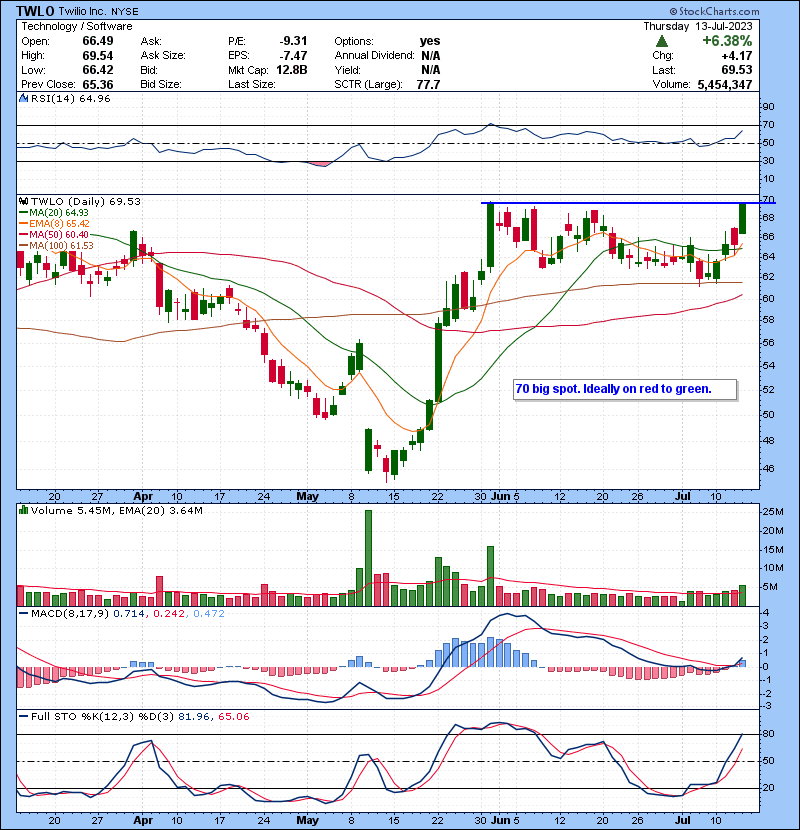Select the red MA(50) 60.40 legend

tap(54, 234)
